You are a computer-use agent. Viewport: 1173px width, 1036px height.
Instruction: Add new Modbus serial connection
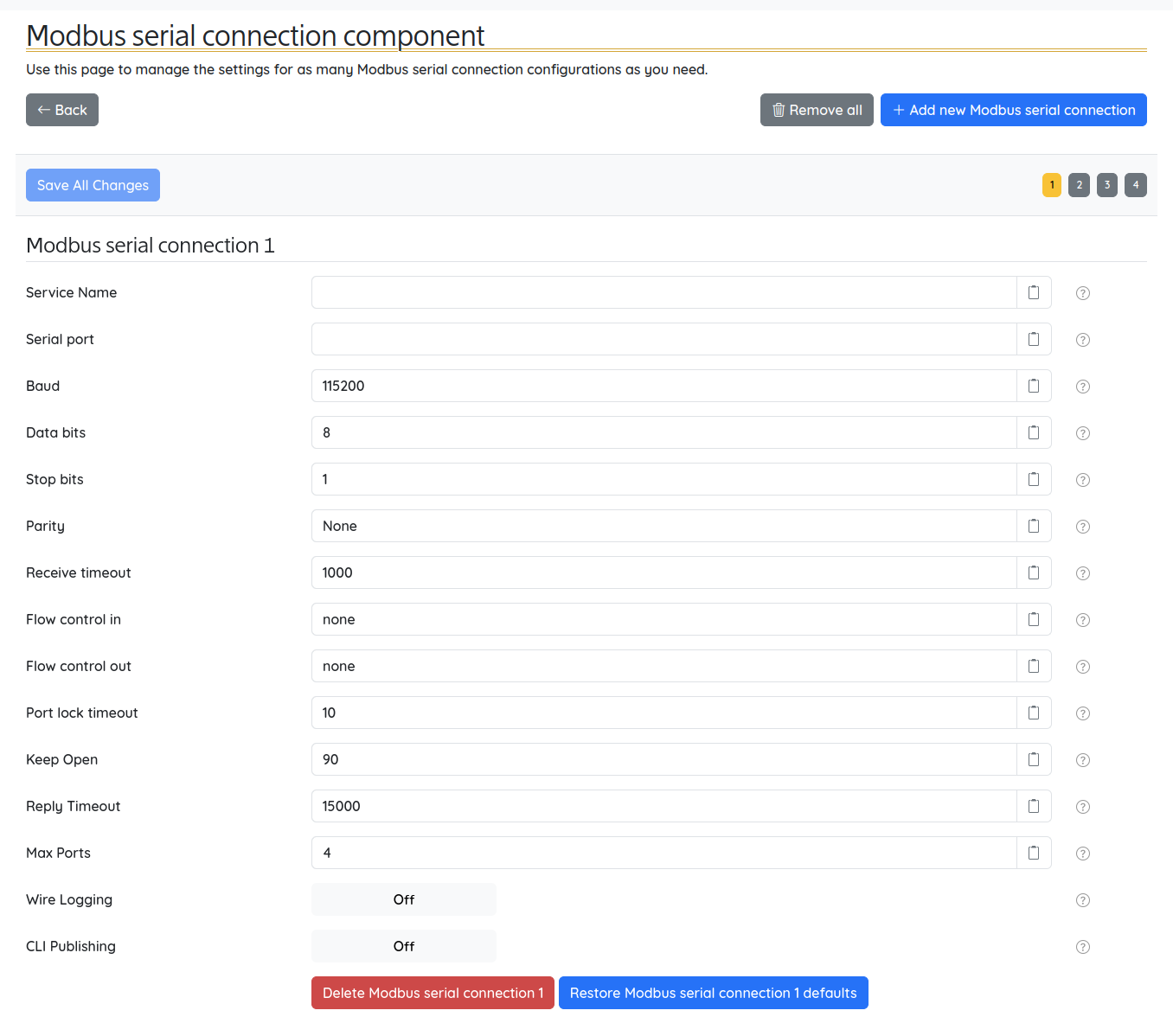click(1014, 110)
